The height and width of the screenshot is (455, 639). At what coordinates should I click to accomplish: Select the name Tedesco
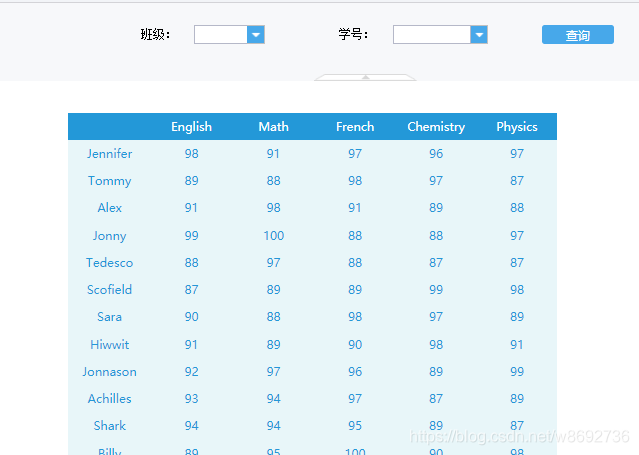(x=109, y=263)
